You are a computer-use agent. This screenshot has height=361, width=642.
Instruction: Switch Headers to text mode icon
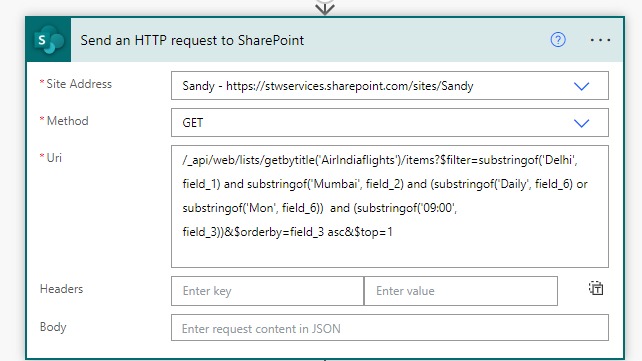click(596, 288)
